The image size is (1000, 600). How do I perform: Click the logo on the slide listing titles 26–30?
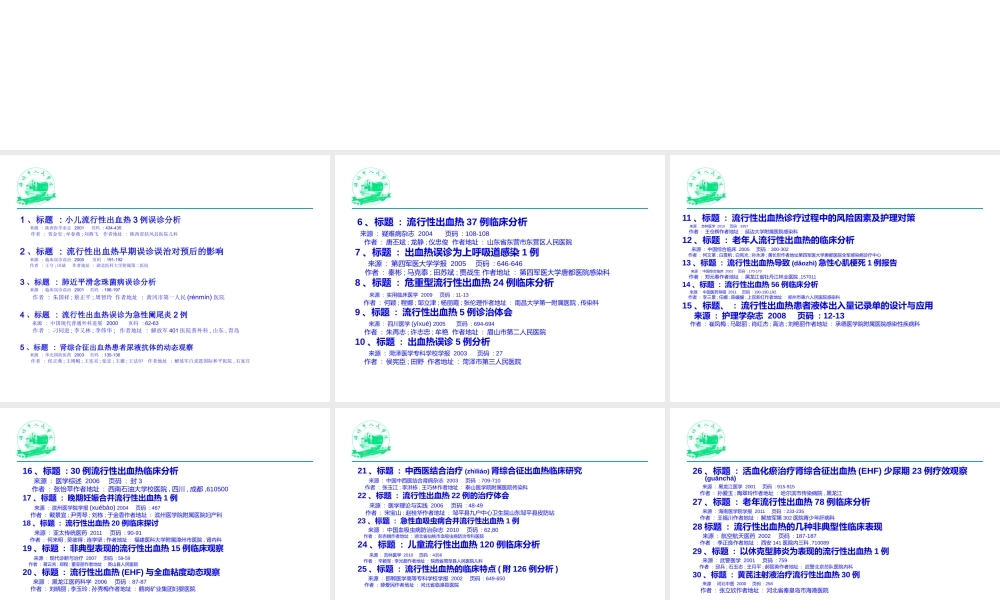click(x=706, y=440)
